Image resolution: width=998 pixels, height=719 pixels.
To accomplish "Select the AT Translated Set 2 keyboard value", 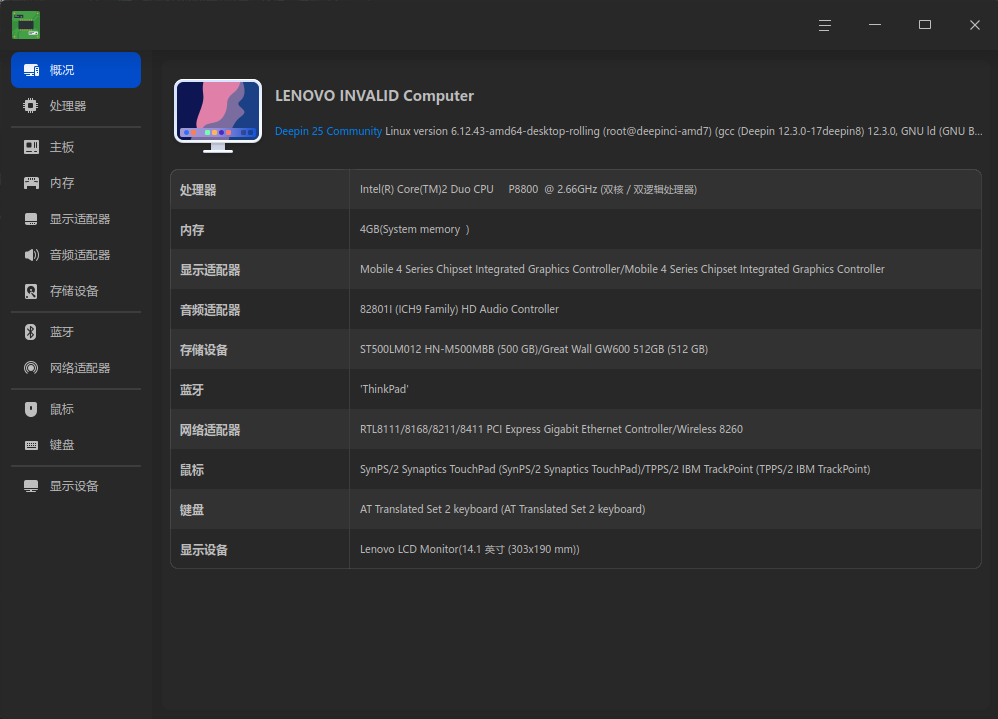I will tap(502, 510).
